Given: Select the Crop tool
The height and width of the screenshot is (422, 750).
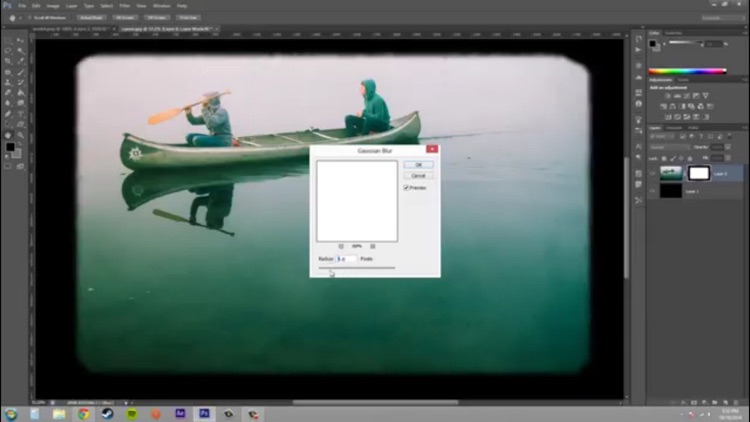Looking at the screenshot, I should [7, 61].
